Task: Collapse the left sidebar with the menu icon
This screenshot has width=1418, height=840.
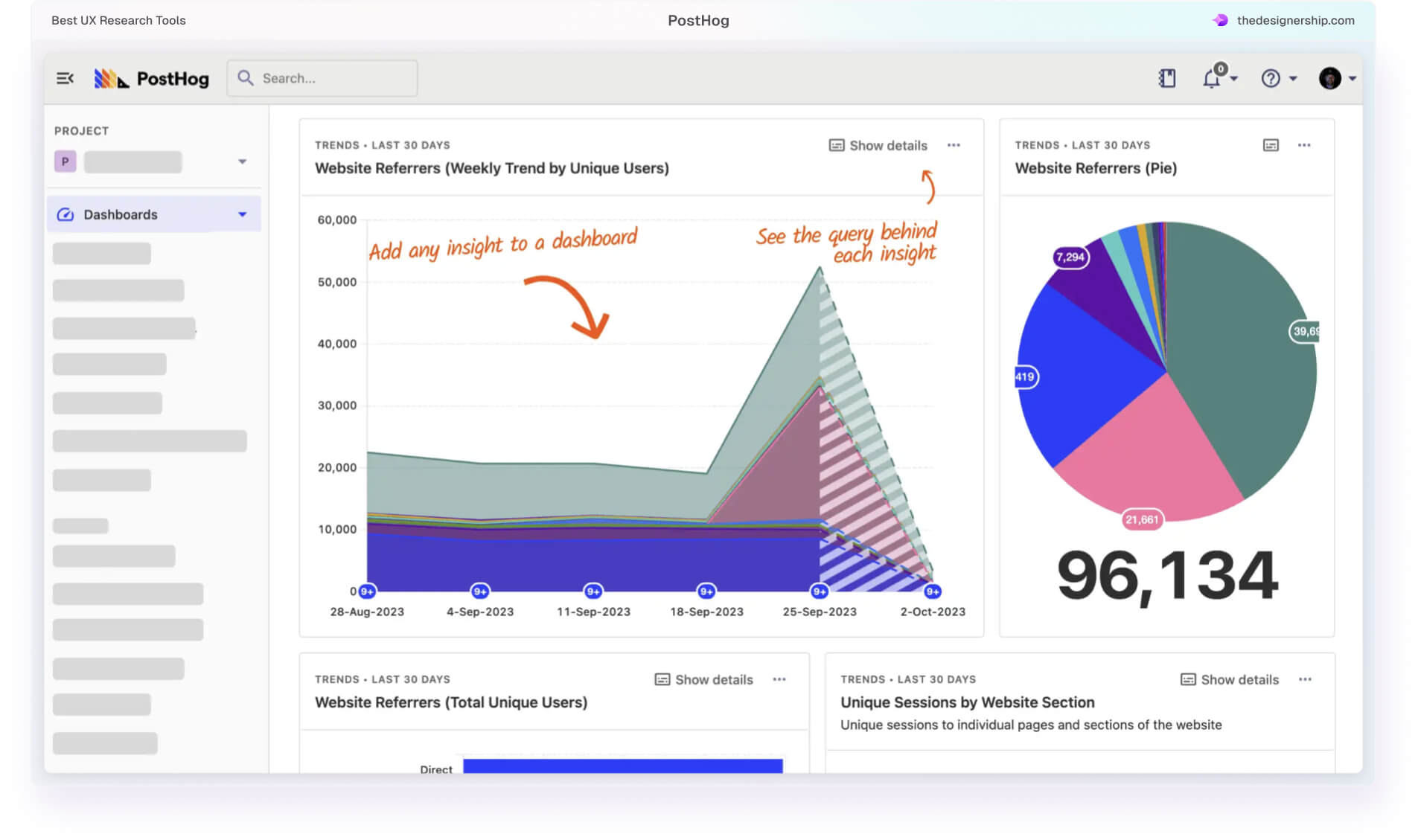Action: pos(65,77)
